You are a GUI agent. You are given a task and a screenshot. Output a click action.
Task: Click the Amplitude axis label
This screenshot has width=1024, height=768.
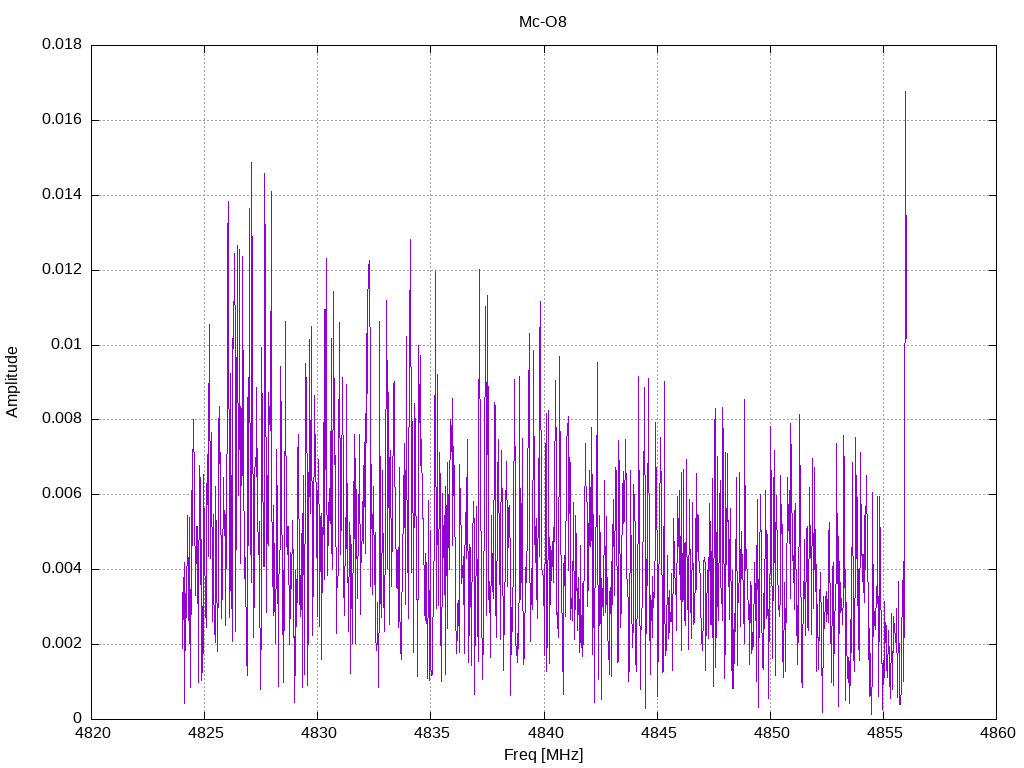tap(12, 382)
